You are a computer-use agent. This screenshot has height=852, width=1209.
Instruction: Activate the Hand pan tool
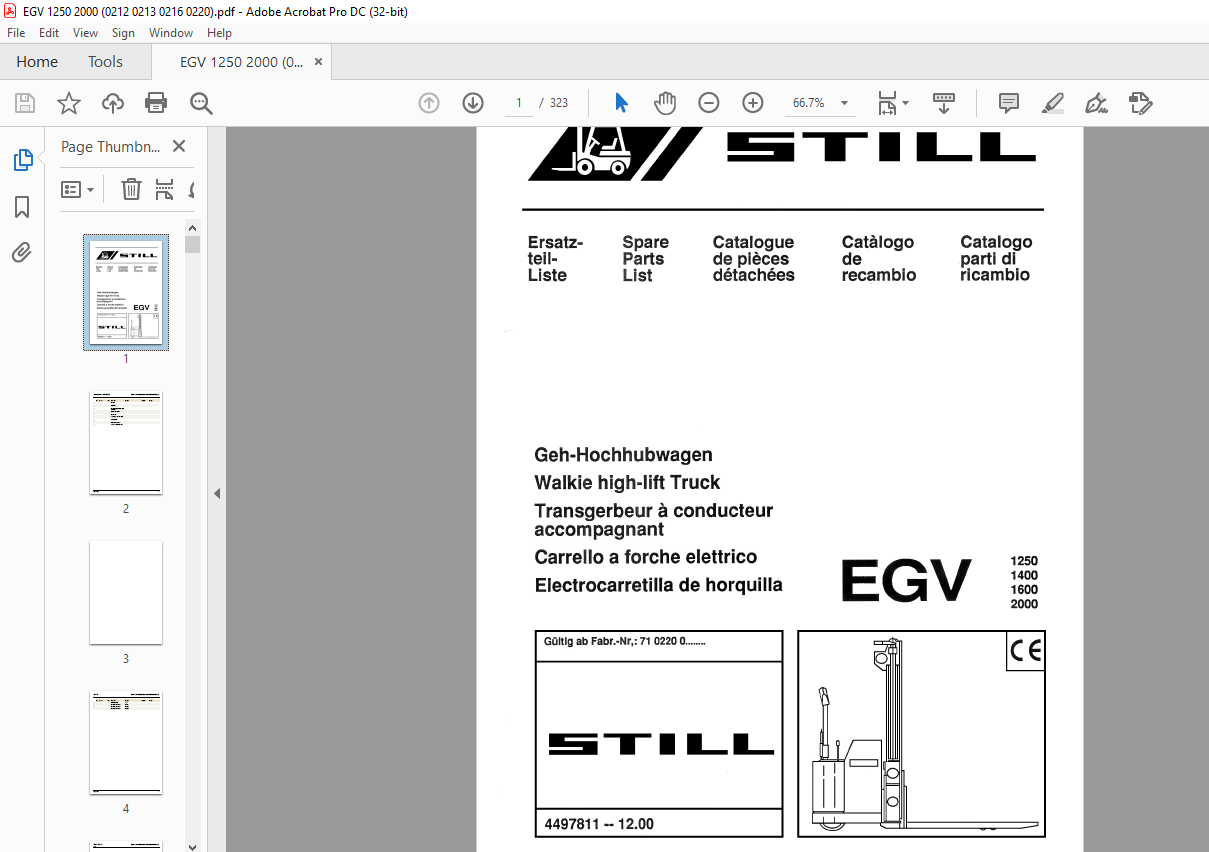[x=665, y=103]
